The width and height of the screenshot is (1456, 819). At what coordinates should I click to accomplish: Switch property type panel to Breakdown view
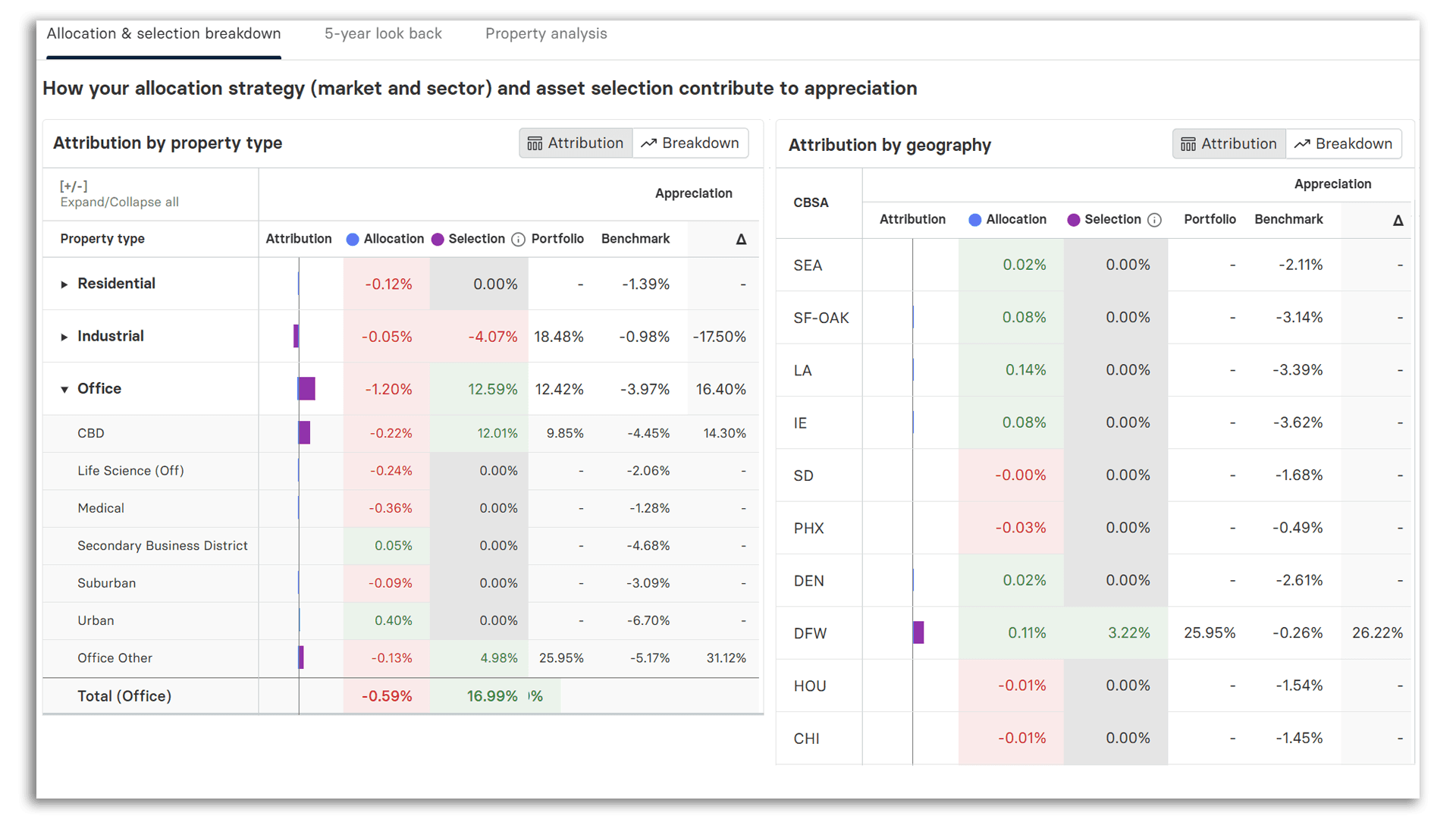pyautogui.click(x=690, y=143)
